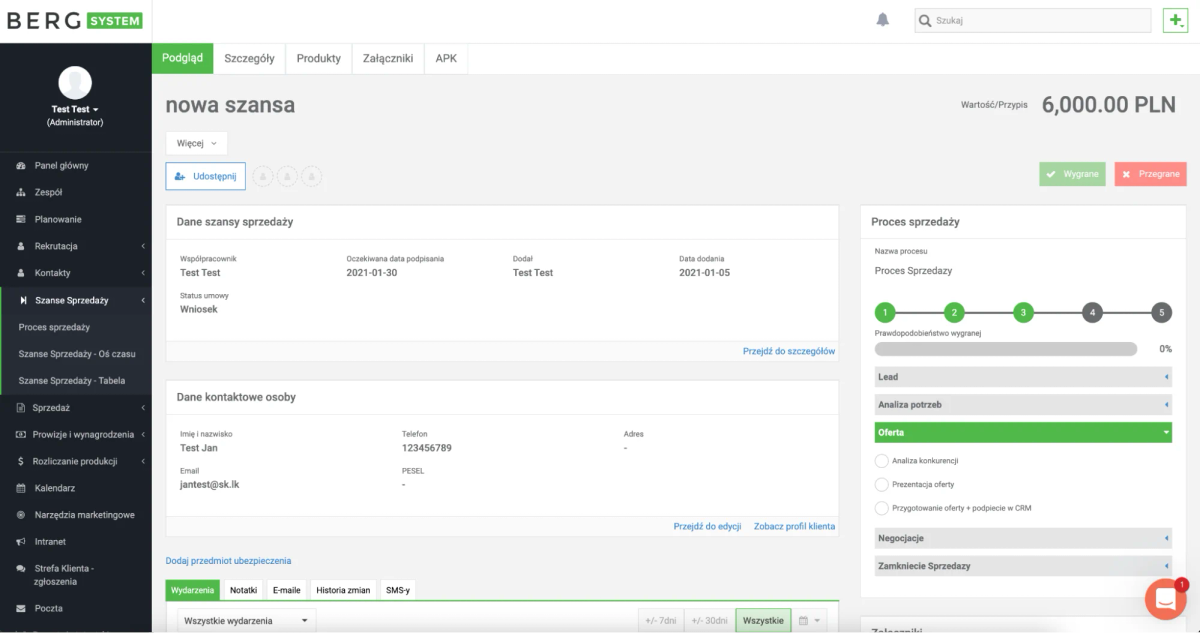This screenshot has width=1200, height=633.
Task: Click the Rozliczanie produkcji dollar icon
Action: (x=21, y=462)
